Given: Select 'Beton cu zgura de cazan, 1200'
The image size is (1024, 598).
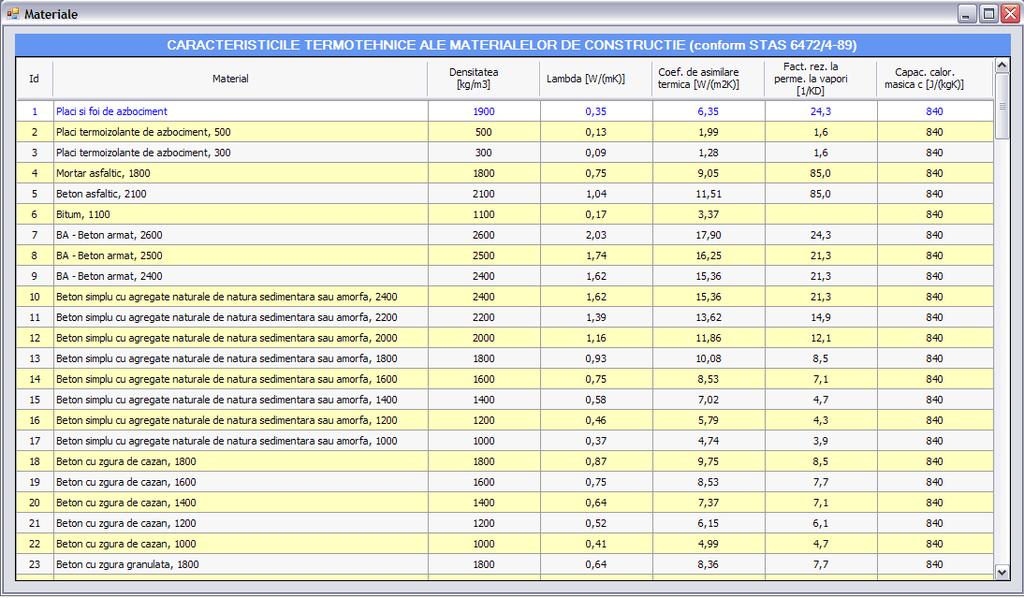Looking at the screenshot, I should pos(504,523).
